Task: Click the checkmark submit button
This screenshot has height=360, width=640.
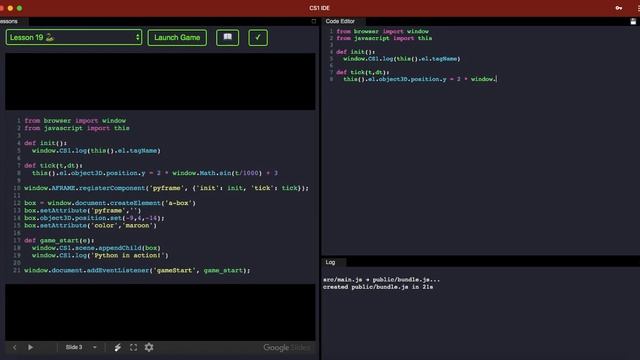Action: [x=258, y=38]
